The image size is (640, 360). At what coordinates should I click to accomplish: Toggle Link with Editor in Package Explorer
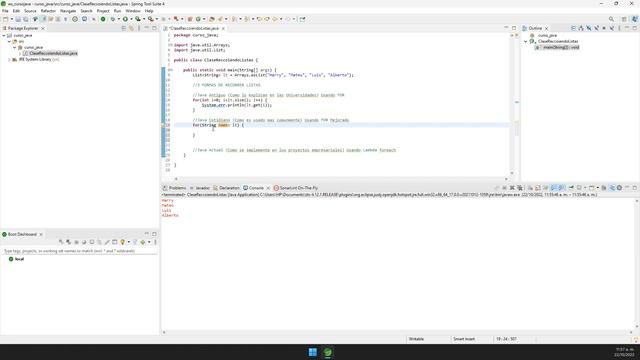click(131, 28)
